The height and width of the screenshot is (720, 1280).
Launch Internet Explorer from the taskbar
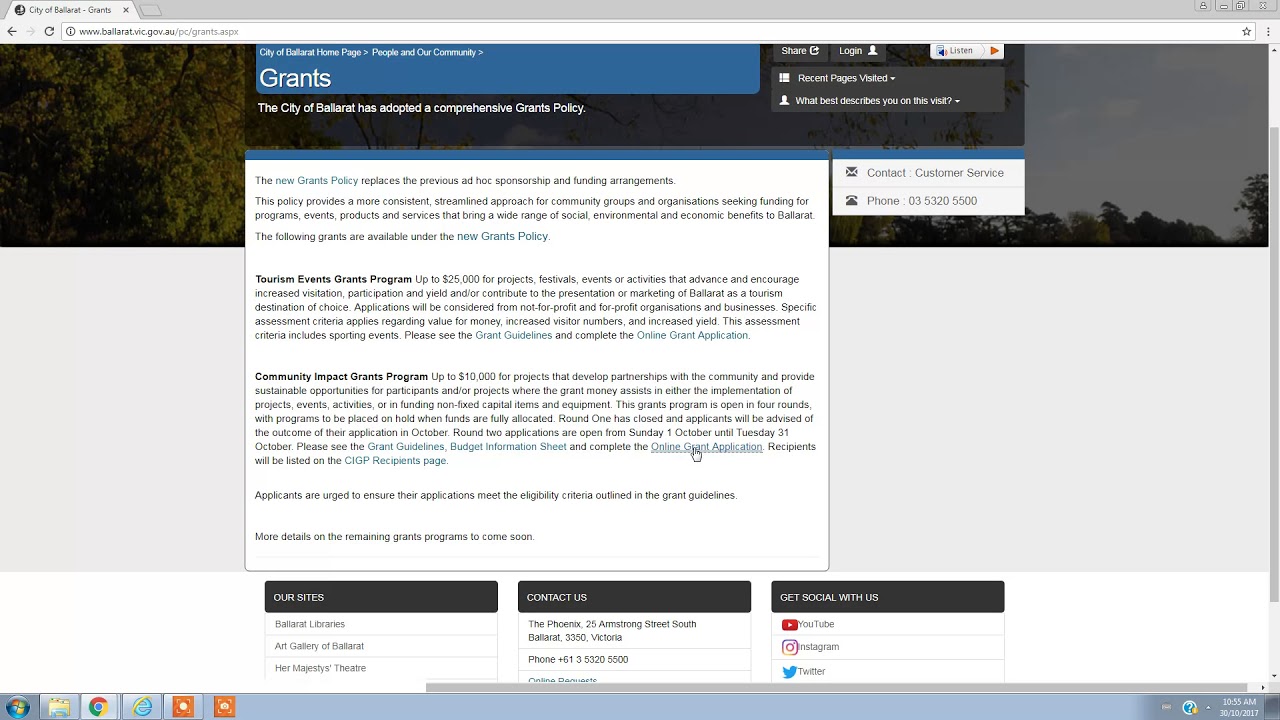143,707
